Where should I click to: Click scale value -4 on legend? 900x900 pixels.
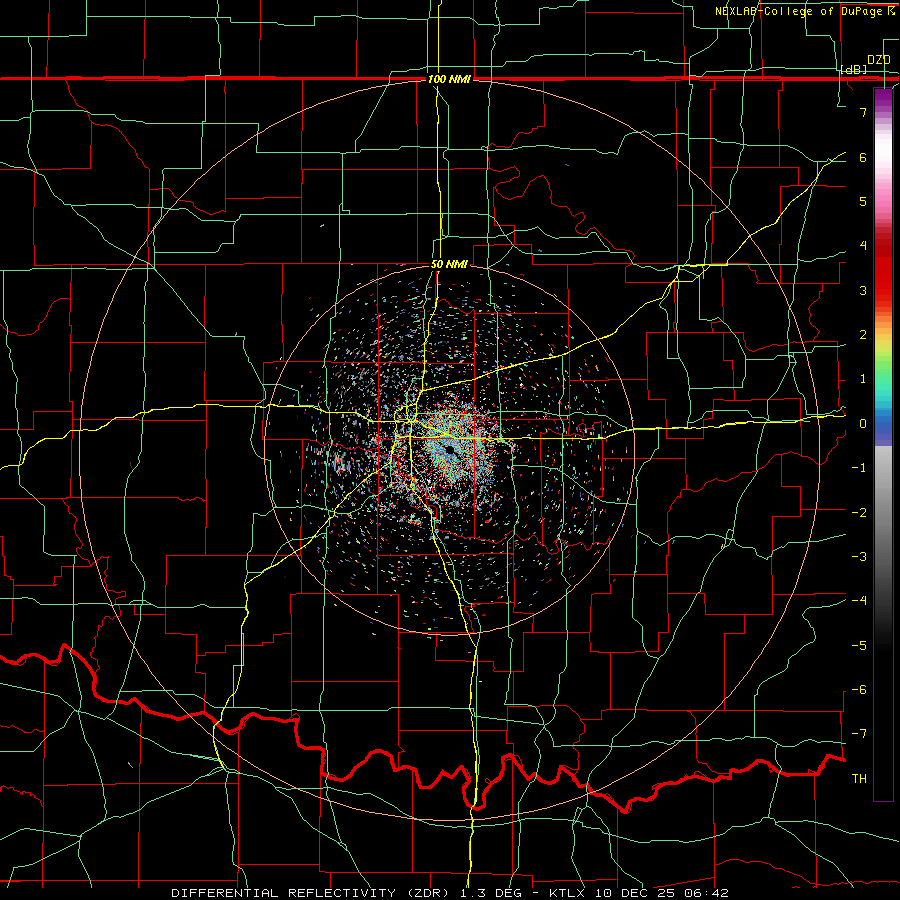[x=859, y=601]
